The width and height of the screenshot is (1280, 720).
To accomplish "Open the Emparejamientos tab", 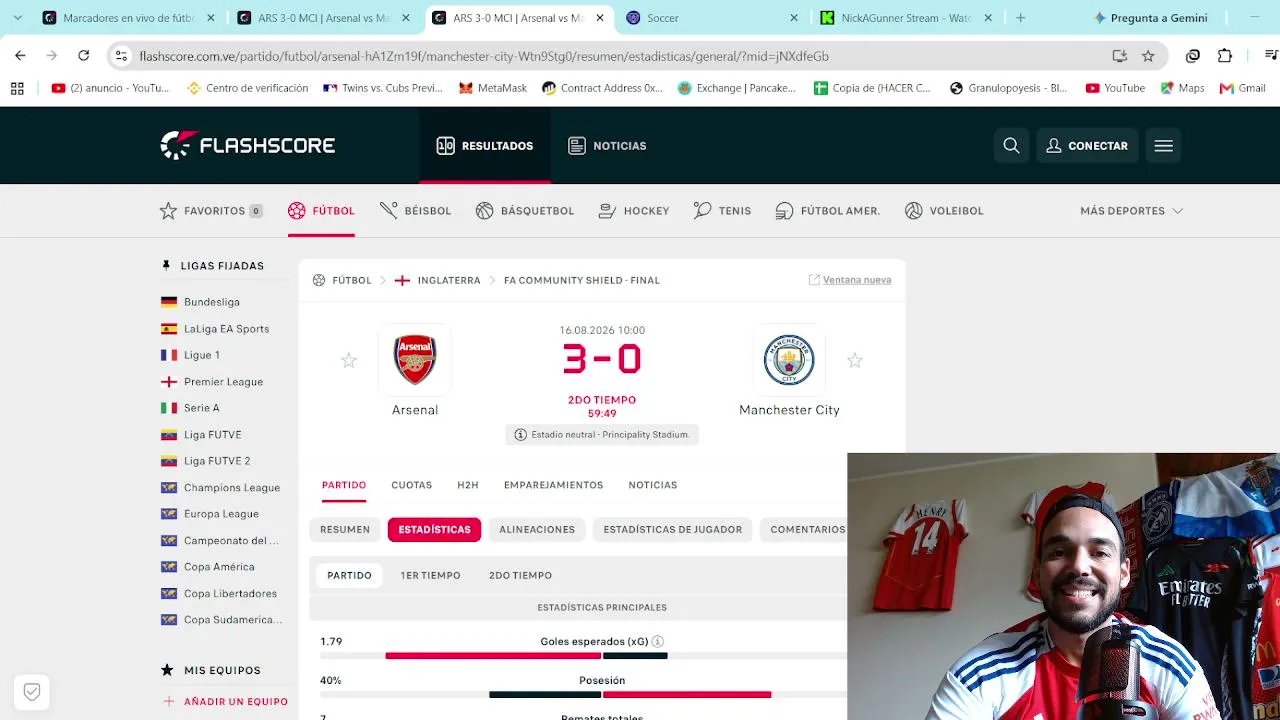I will [x=554, y=485].
